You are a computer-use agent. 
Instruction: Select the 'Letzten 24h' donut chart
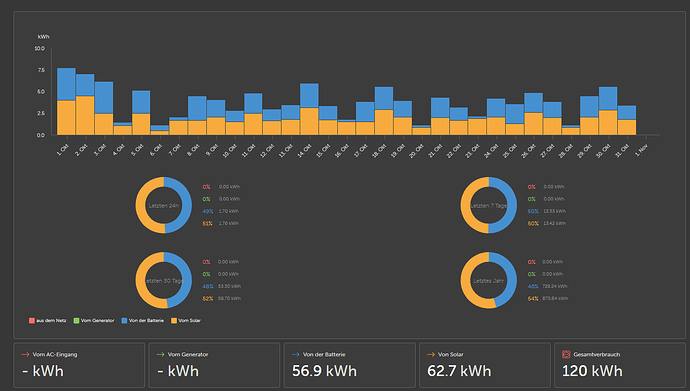tap(164, 205)
